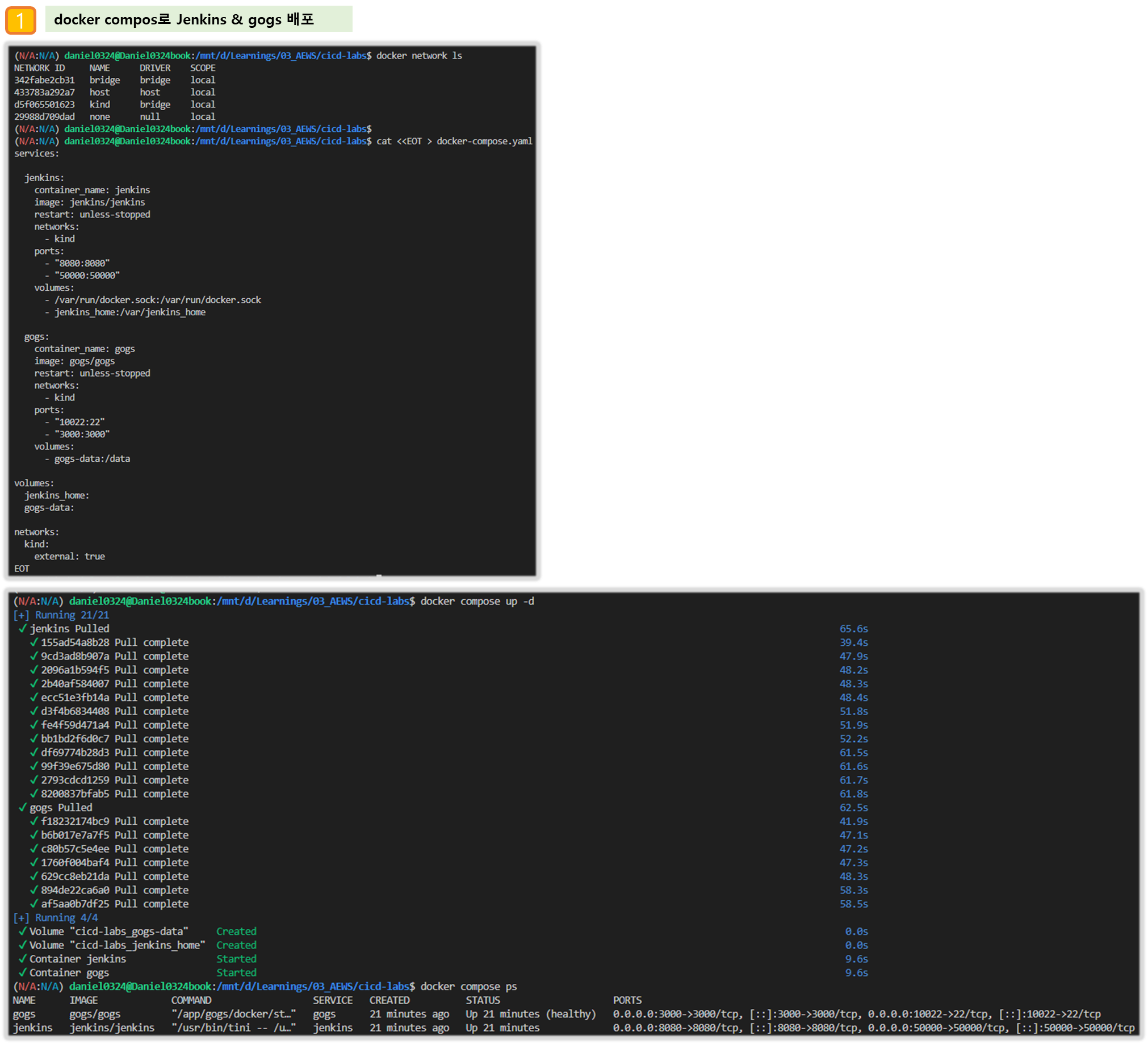Click the 65.6s timing for jenkins

(853, 628)
